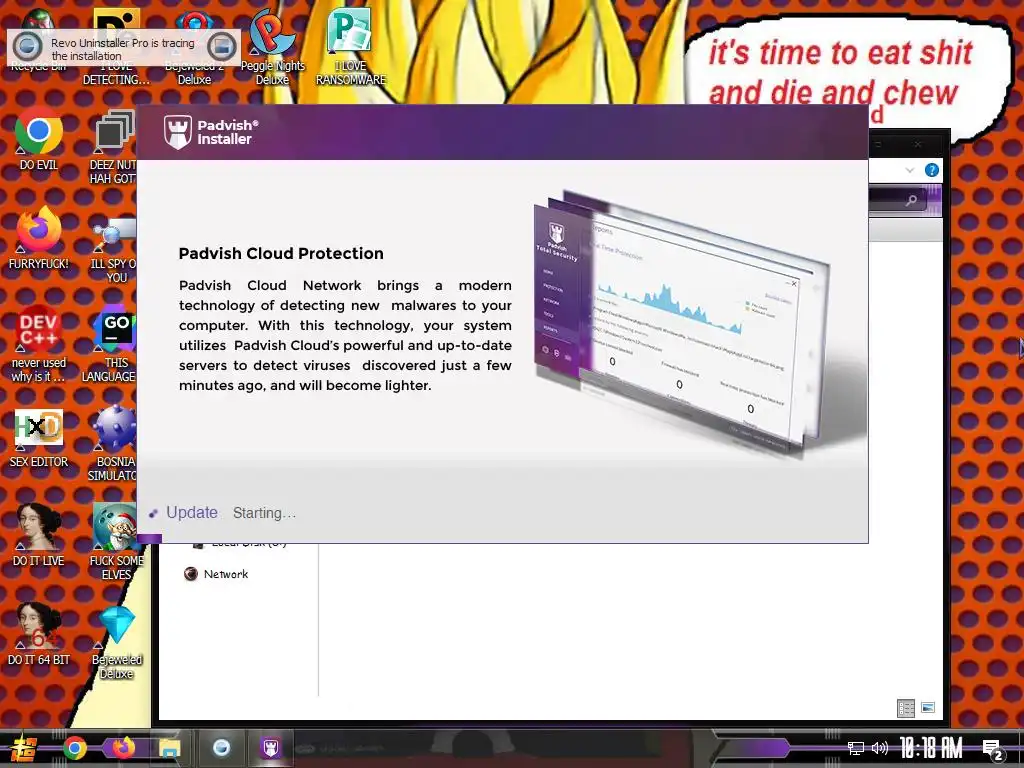Click the Explorer search magnifier icon
The width and height of the screenshot is (1024, 768).
pos(911,200)
